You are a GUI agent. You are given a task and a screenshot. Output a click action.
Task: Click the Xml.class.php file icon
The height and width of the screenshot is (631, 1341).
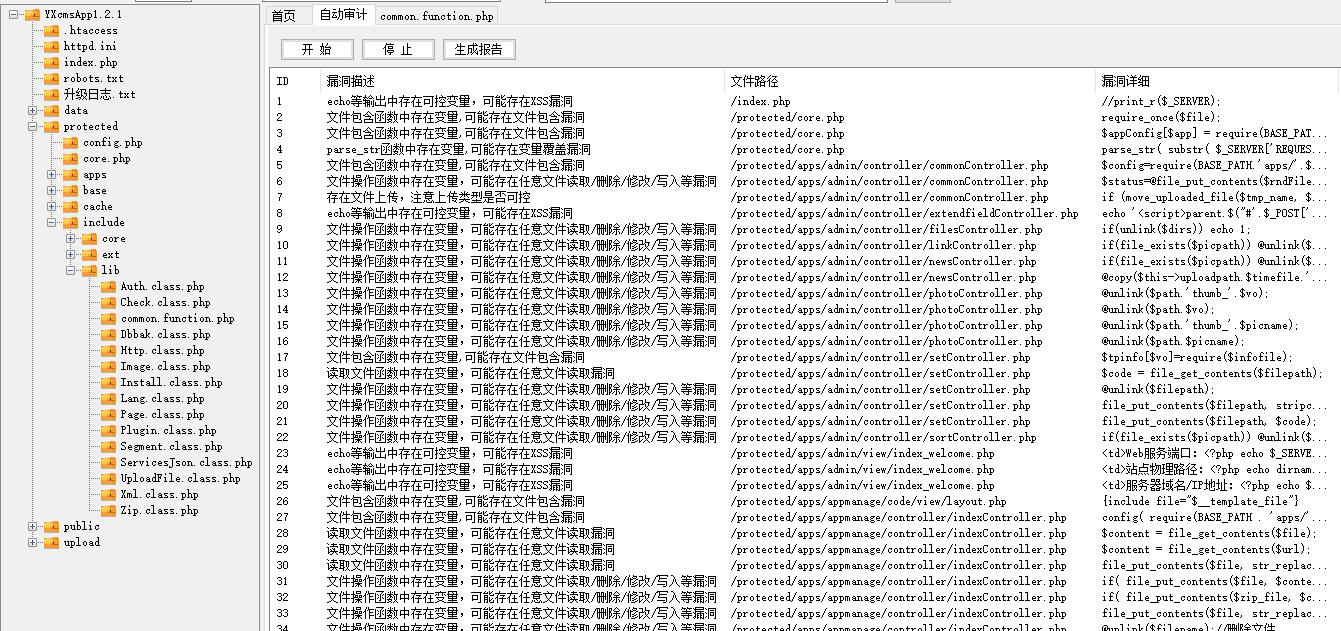click(x=109, y=495)
